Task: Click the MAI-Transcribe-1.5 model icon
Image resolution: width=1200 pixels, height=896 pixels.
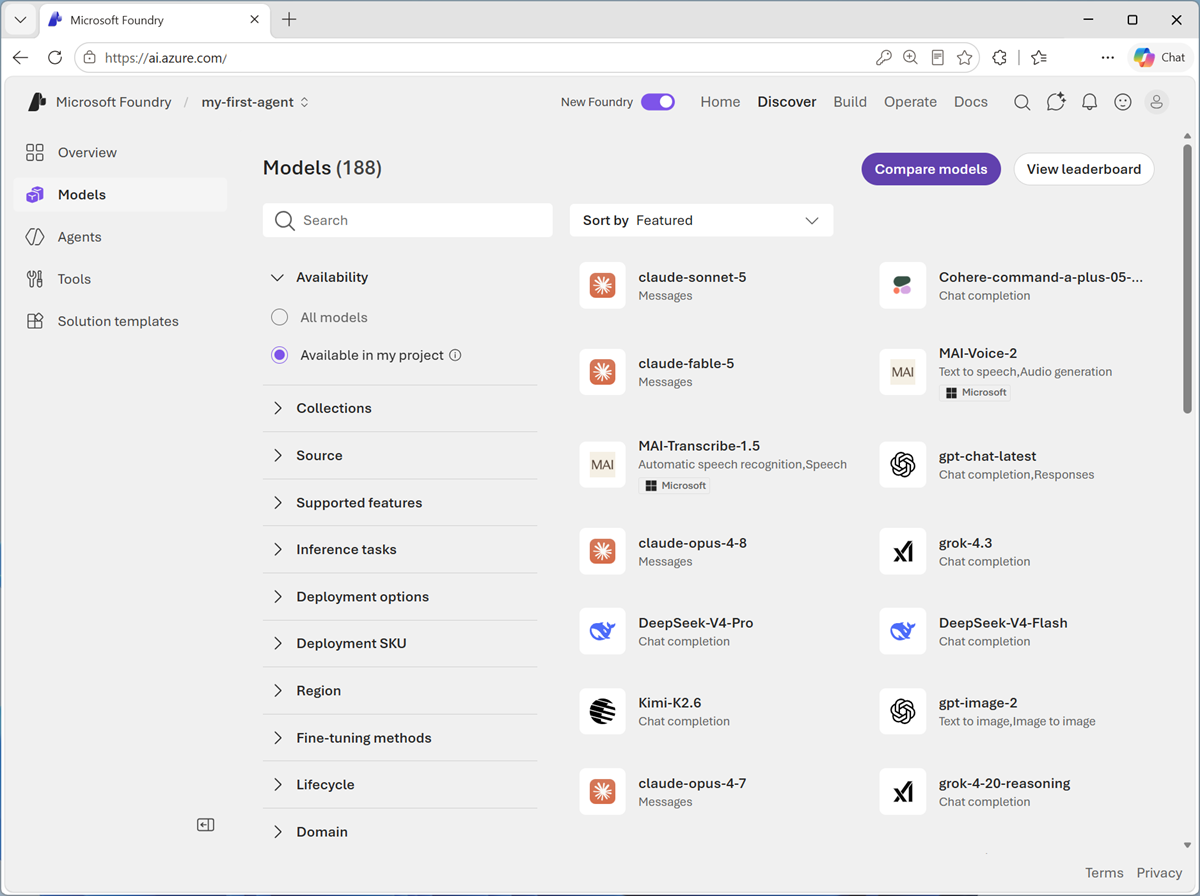Action: [x=602, y=465]
